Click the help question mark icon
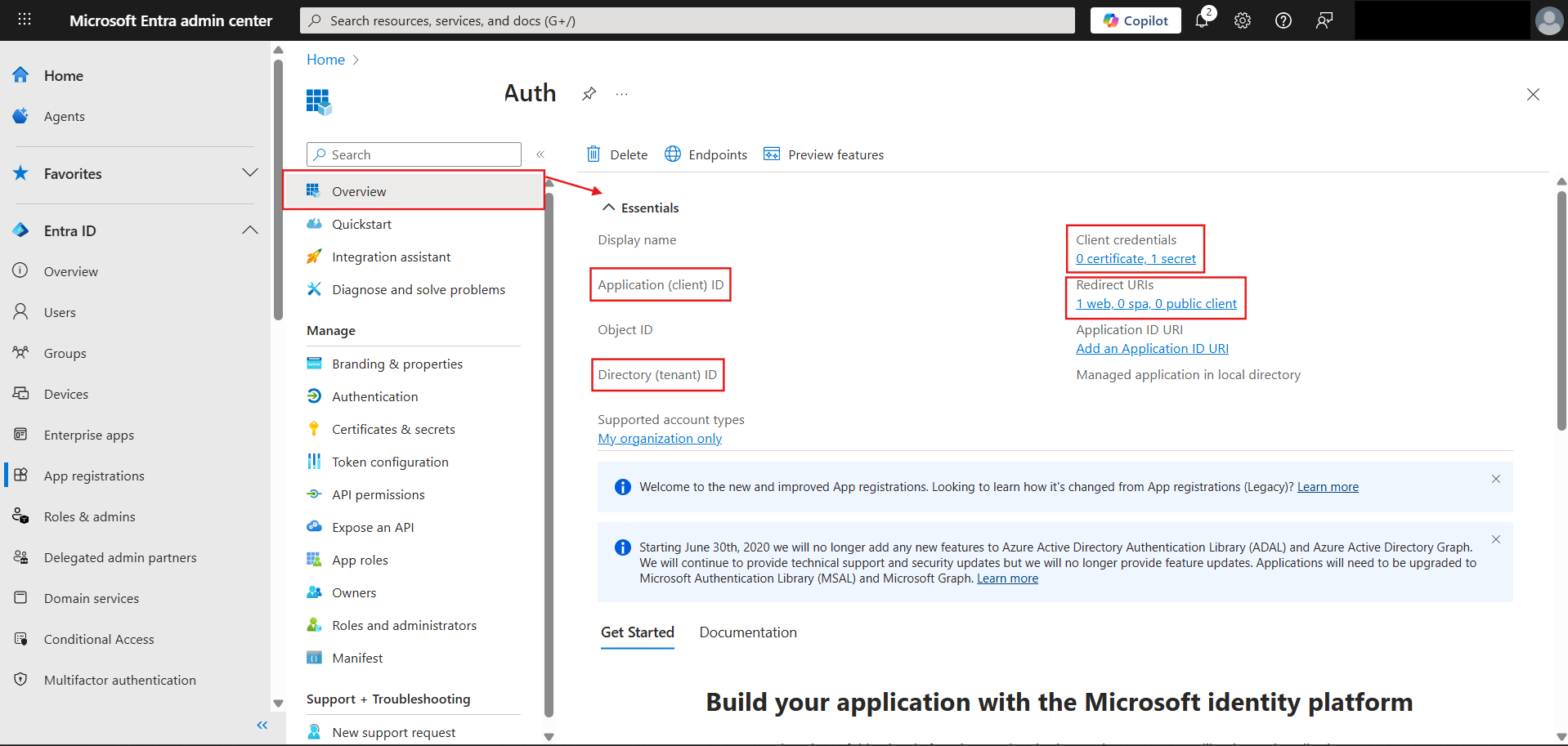 (x=1284, y=20)
